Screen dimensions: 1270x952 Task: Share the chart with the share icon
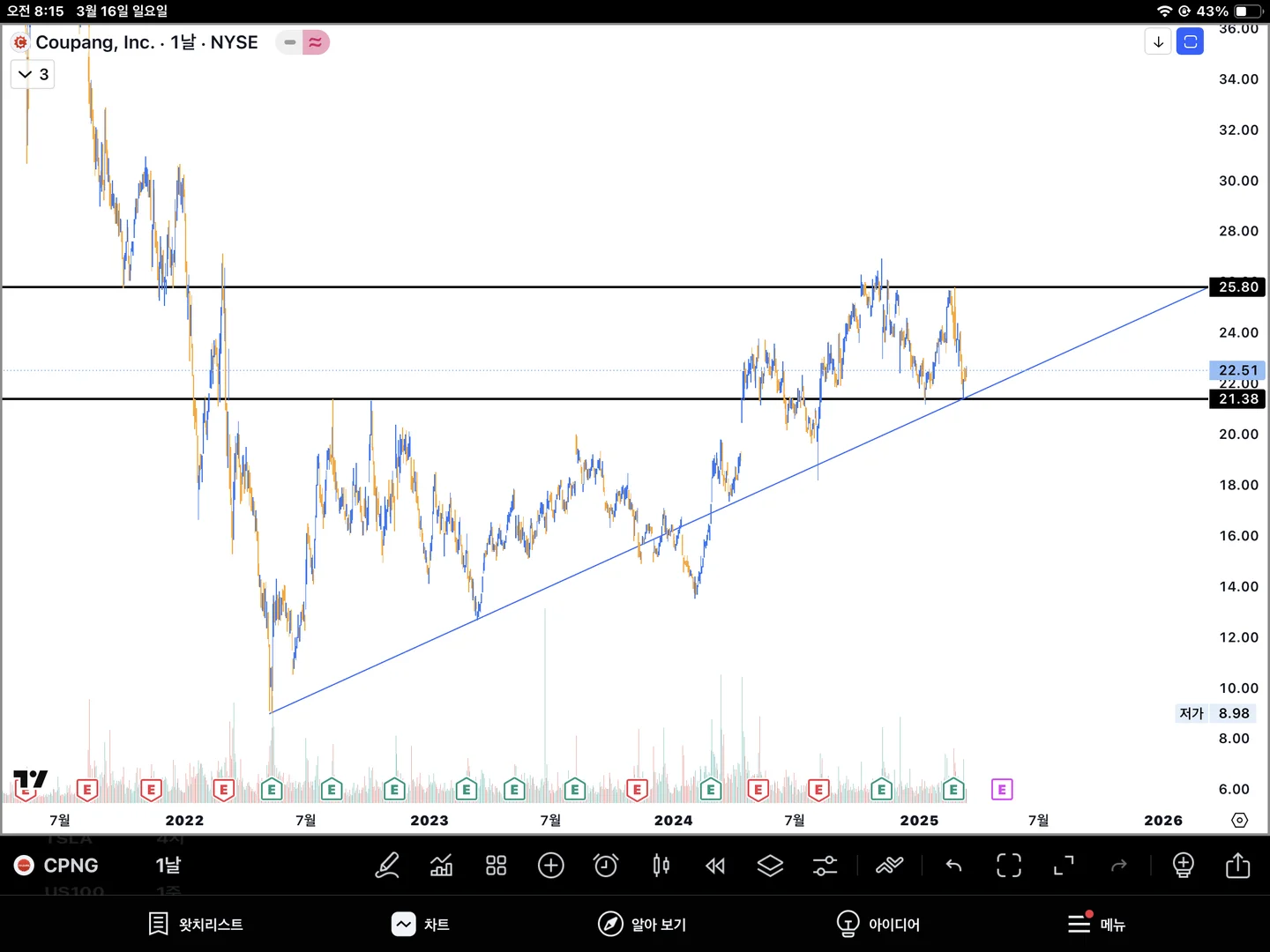pyautogui.click(x=1238, y=865)
